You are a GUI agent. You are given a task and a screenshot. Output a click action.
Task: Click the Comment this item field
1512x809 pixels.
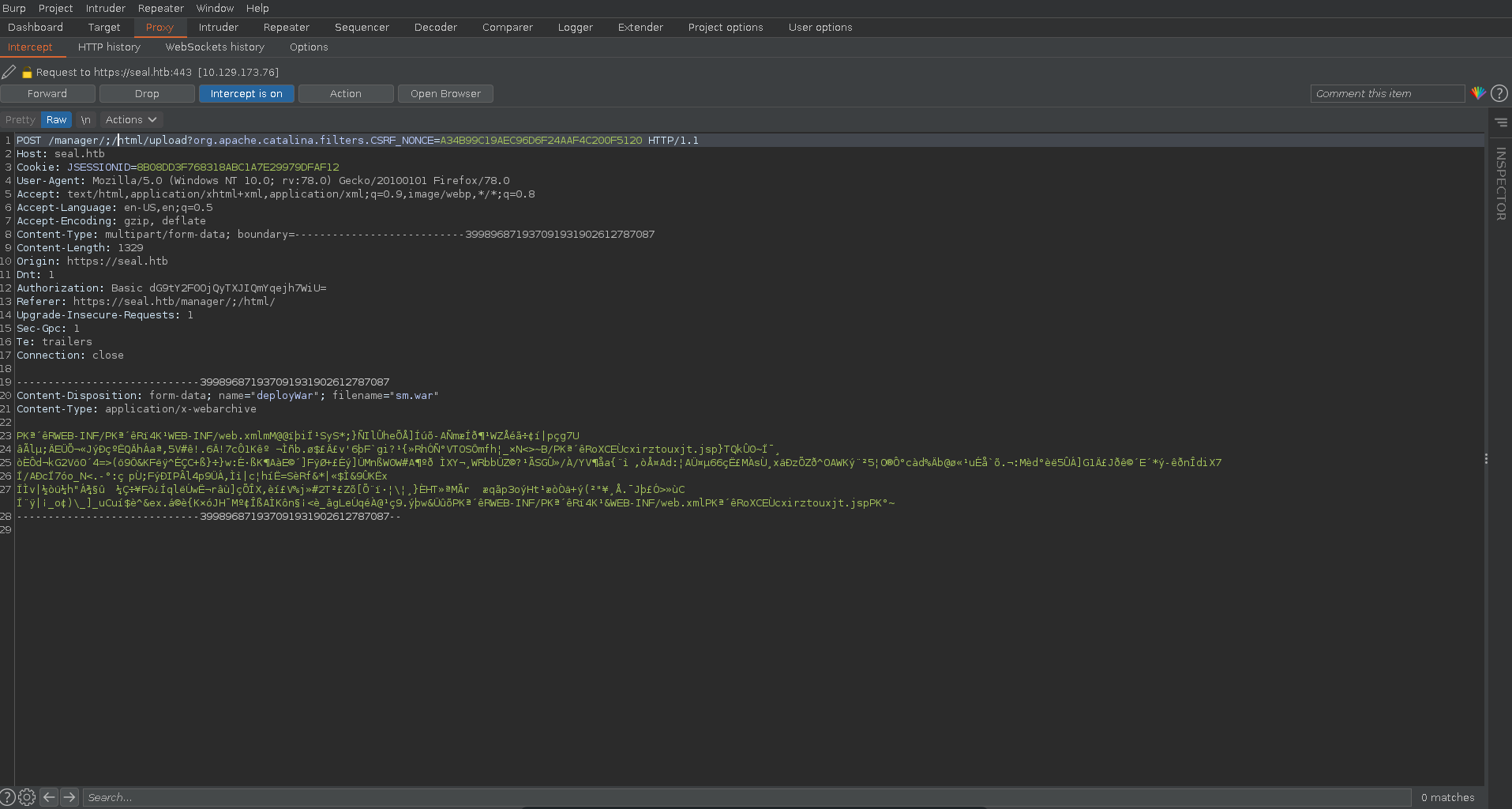tap(1387, 93)
